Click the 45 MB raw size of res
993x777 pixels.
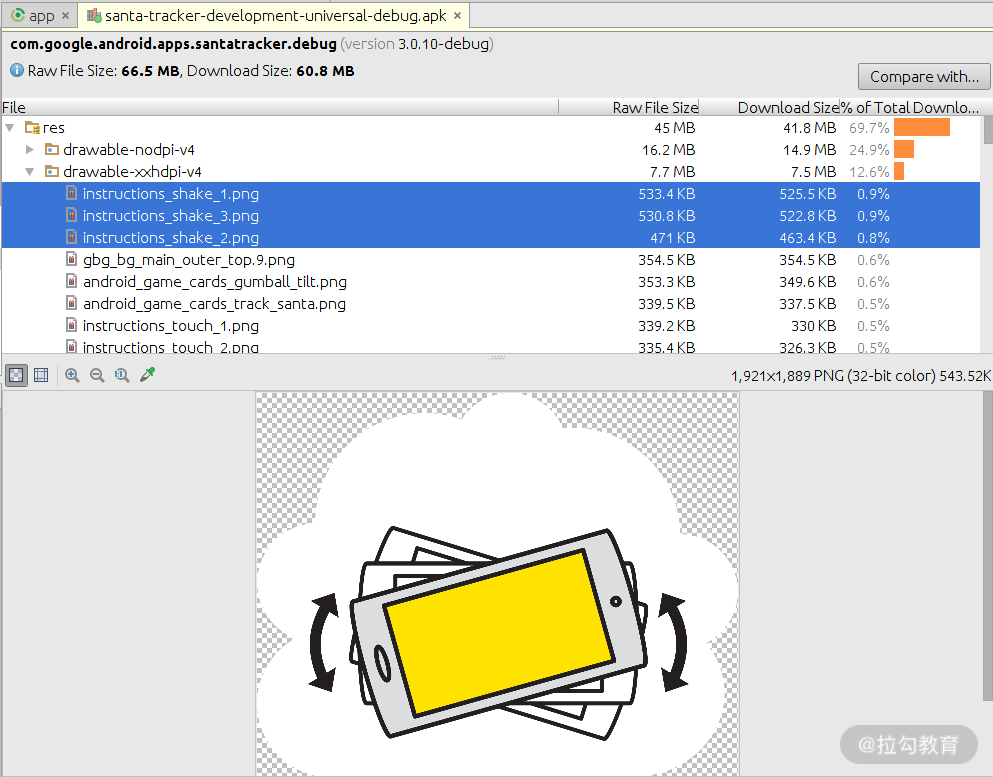pos(674,128)
